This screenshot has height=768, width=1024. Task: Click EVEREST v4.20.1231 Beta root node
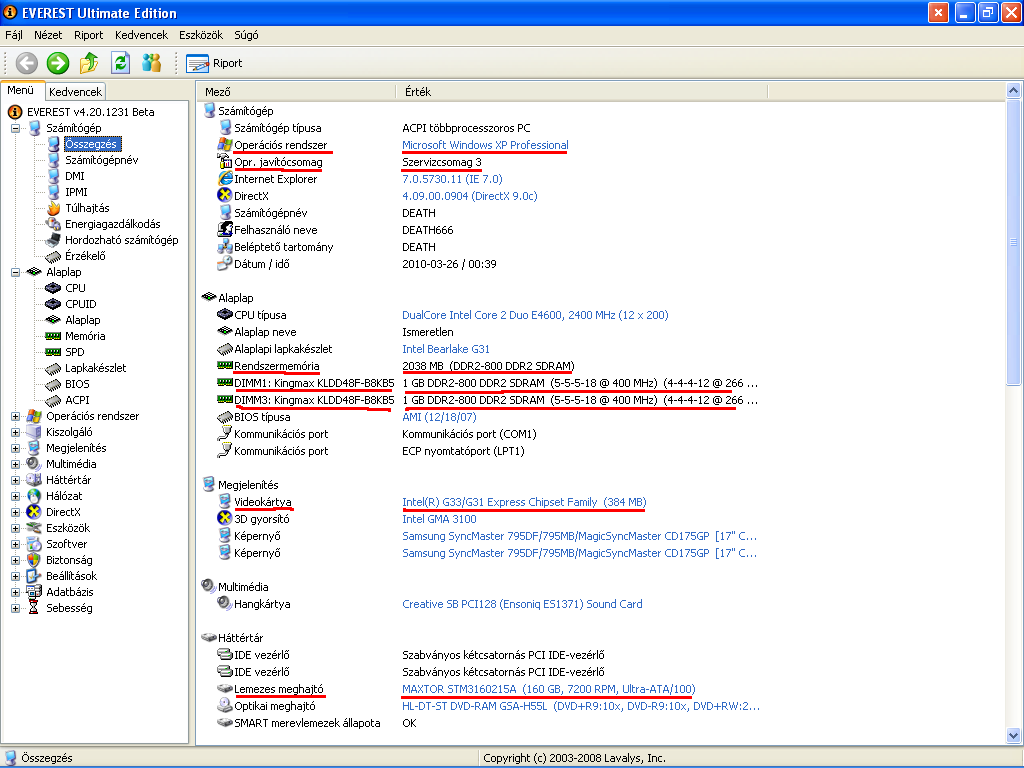tap(90, 112)
